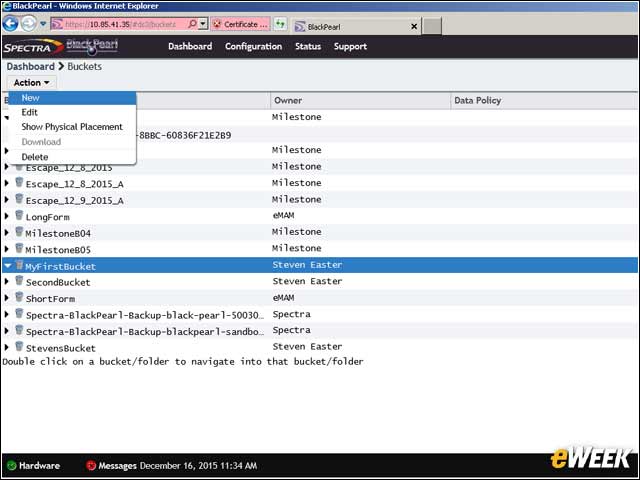Open the Support menu
This screenshot has width=640, height=480.
tap(350, 47)
